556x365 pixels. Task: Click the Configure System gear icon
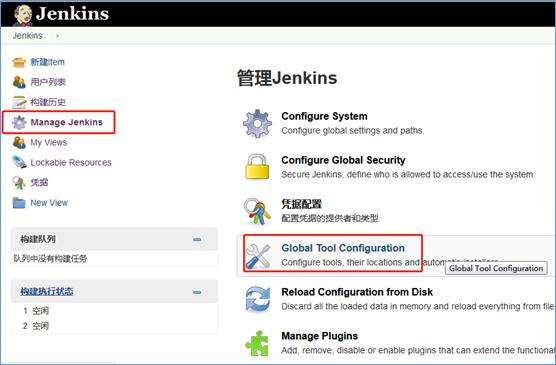[x=257, y=123]
